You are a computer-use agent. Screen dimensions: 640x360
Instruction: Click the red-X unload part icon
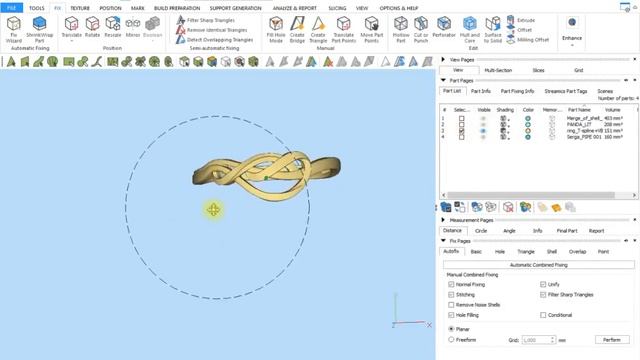[x=508, y=207]
